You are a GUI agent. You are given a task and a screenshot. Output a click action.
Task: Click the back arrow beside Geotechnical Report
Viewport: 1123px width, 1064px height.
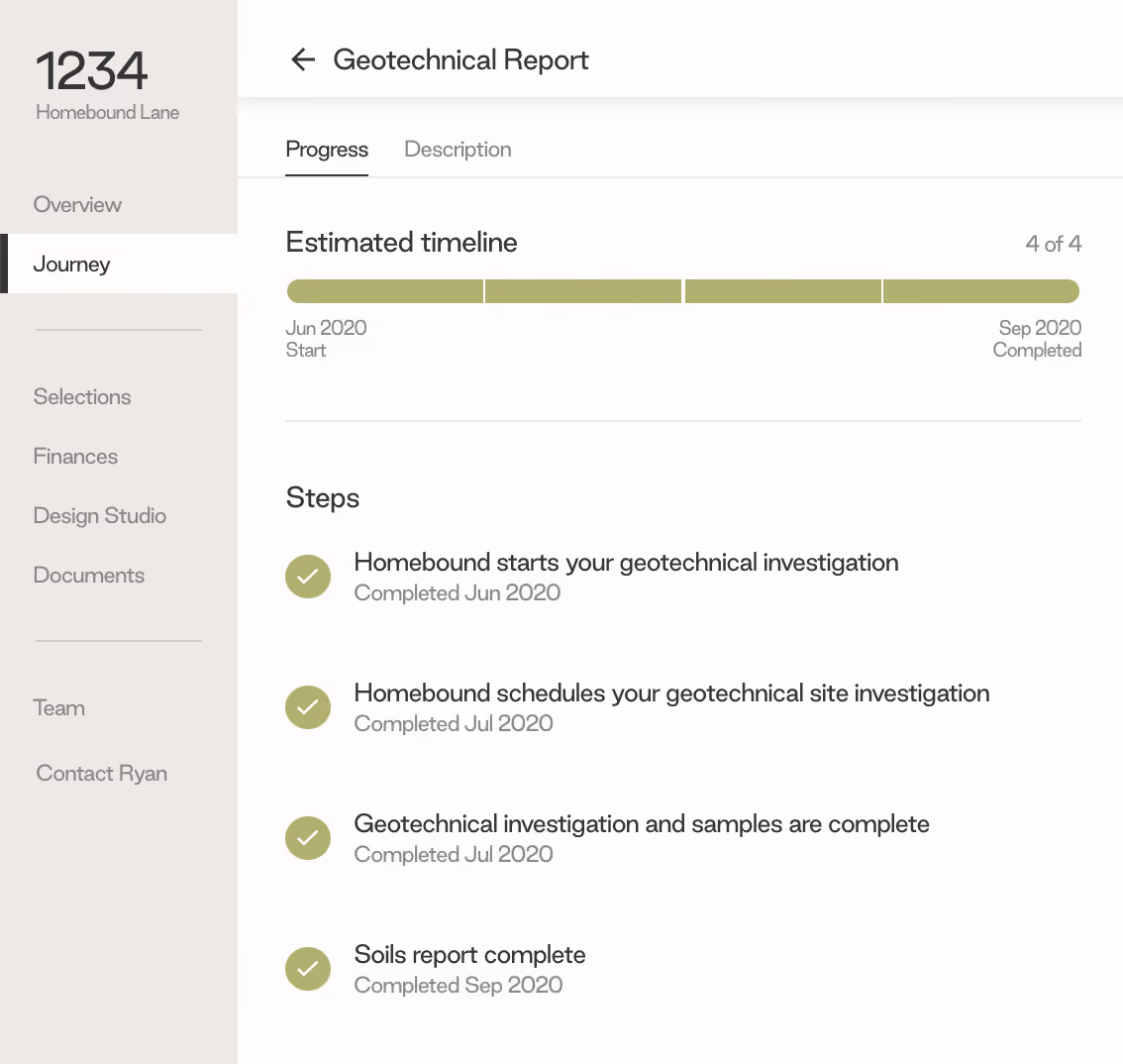tap(303, 59)
